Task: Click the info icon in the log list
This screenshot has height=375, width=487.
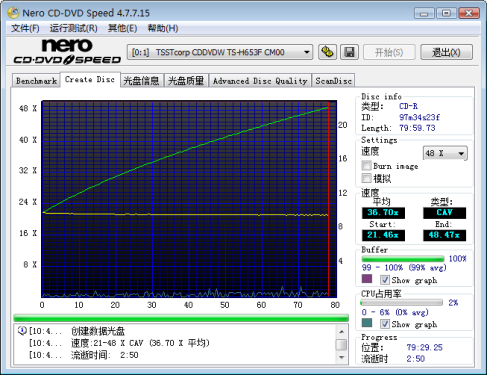Action: 22,331
